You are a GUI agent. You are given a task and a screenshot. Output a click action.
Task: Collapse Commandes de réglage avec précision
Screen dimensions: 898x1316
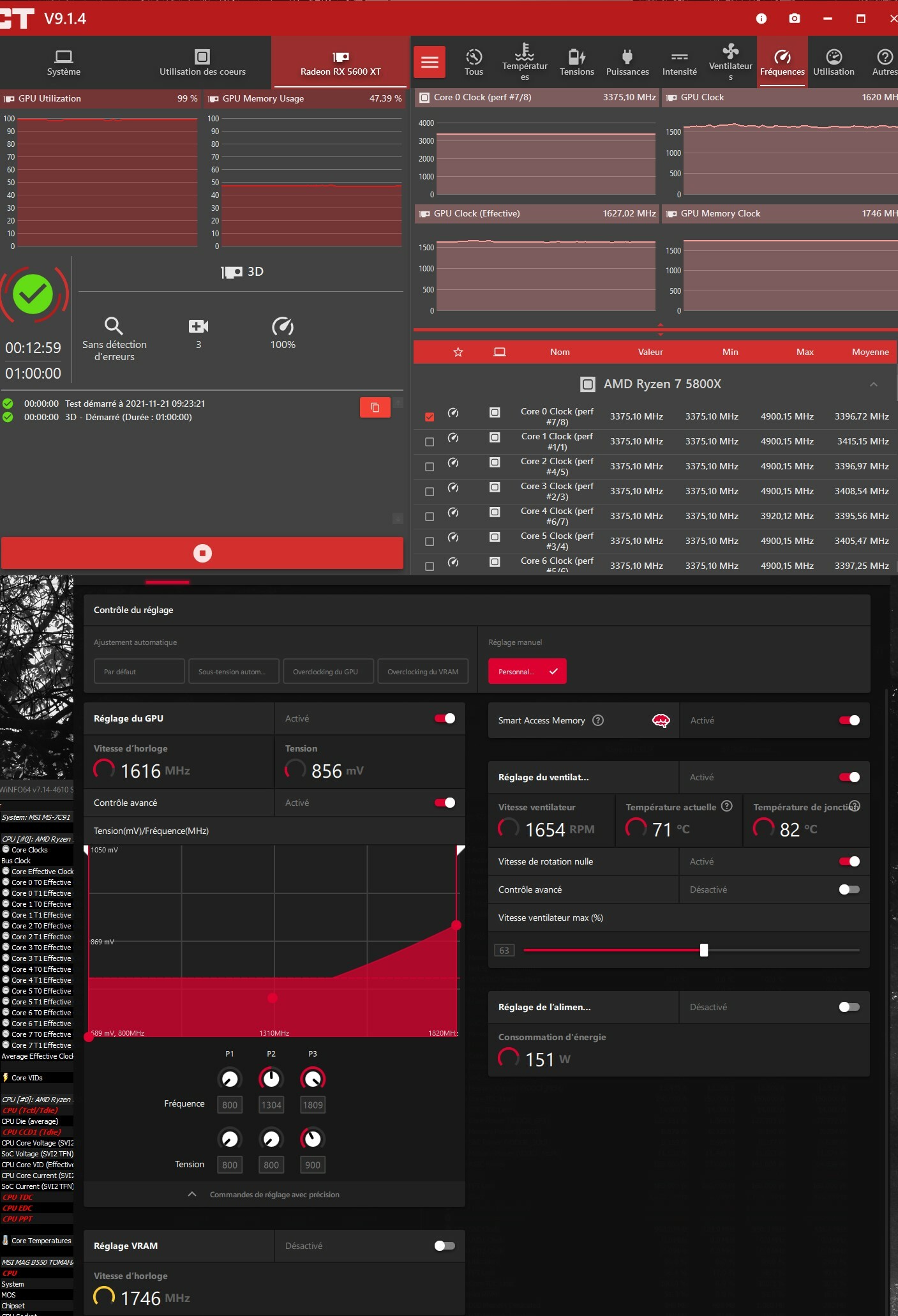[191, 1194]
